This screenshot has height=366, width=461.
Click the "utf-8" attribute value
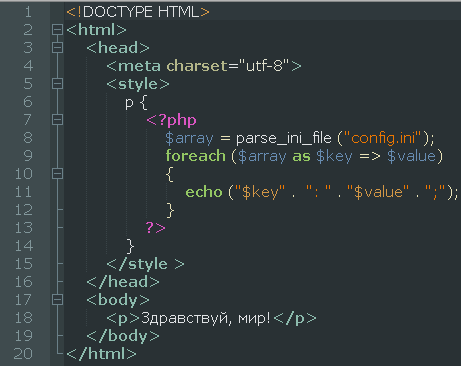(264, 66)
